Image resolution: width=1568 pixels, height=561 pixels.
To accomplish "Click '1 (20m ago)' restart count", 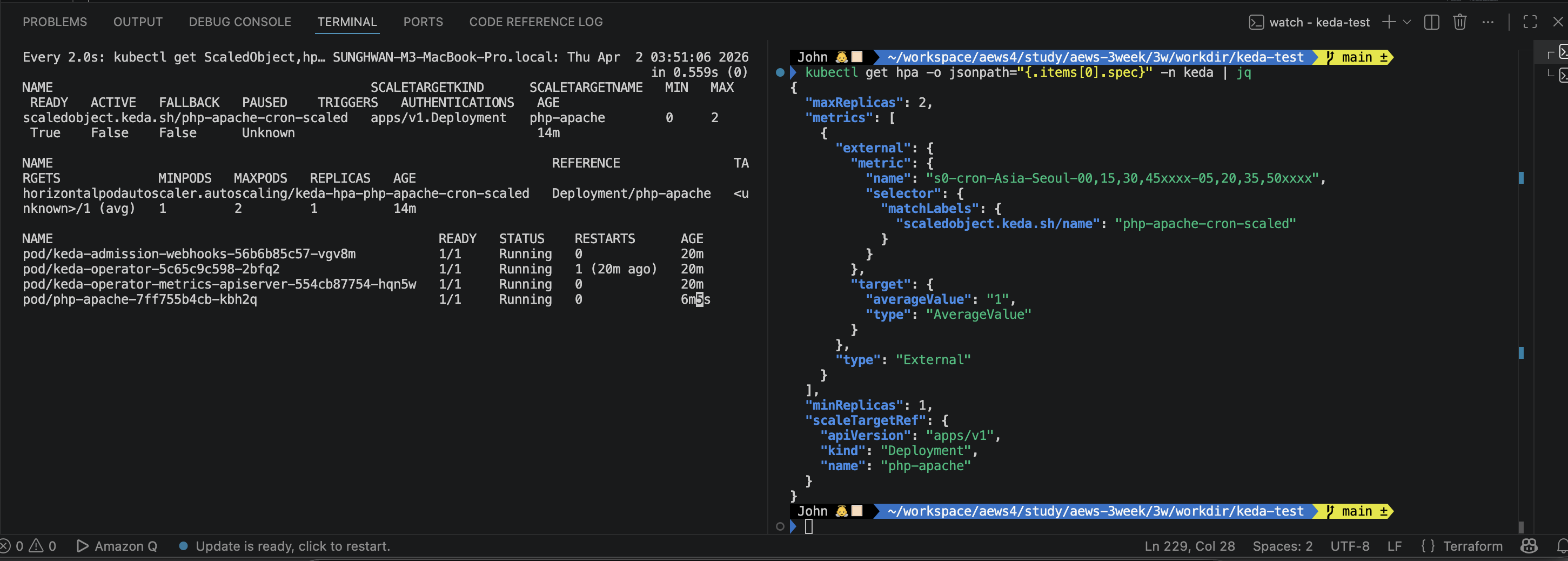I will click(x=616, y=269).
